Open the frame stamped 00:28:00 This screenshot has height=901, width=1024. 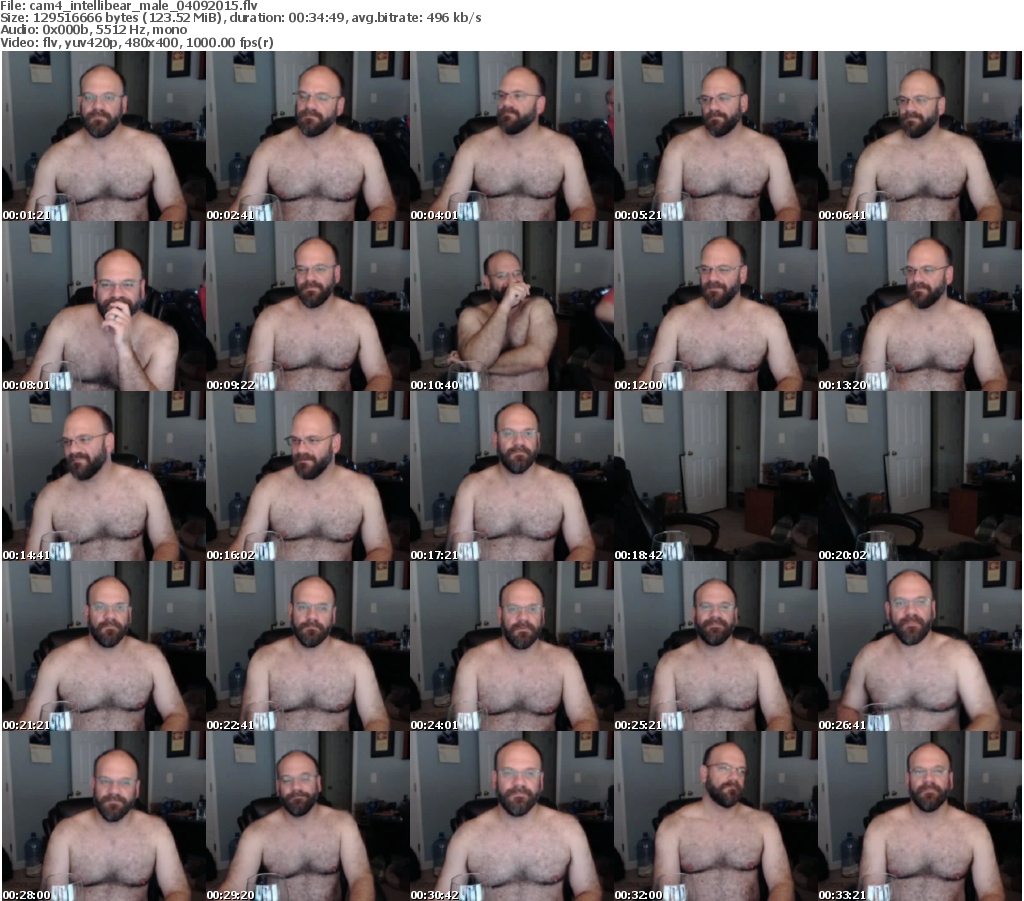click(104, 816)
